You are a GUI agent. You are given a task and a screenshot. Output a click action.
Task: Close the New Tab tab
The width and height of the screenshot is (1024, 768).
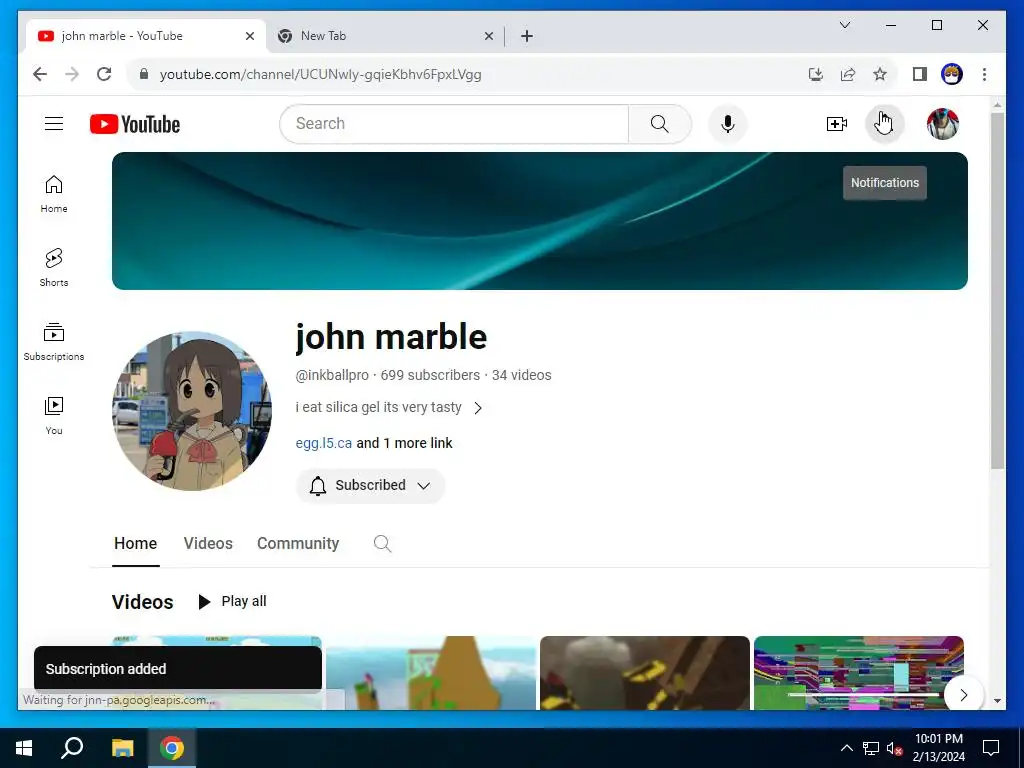pyautogui.click(x=488, y=36)
